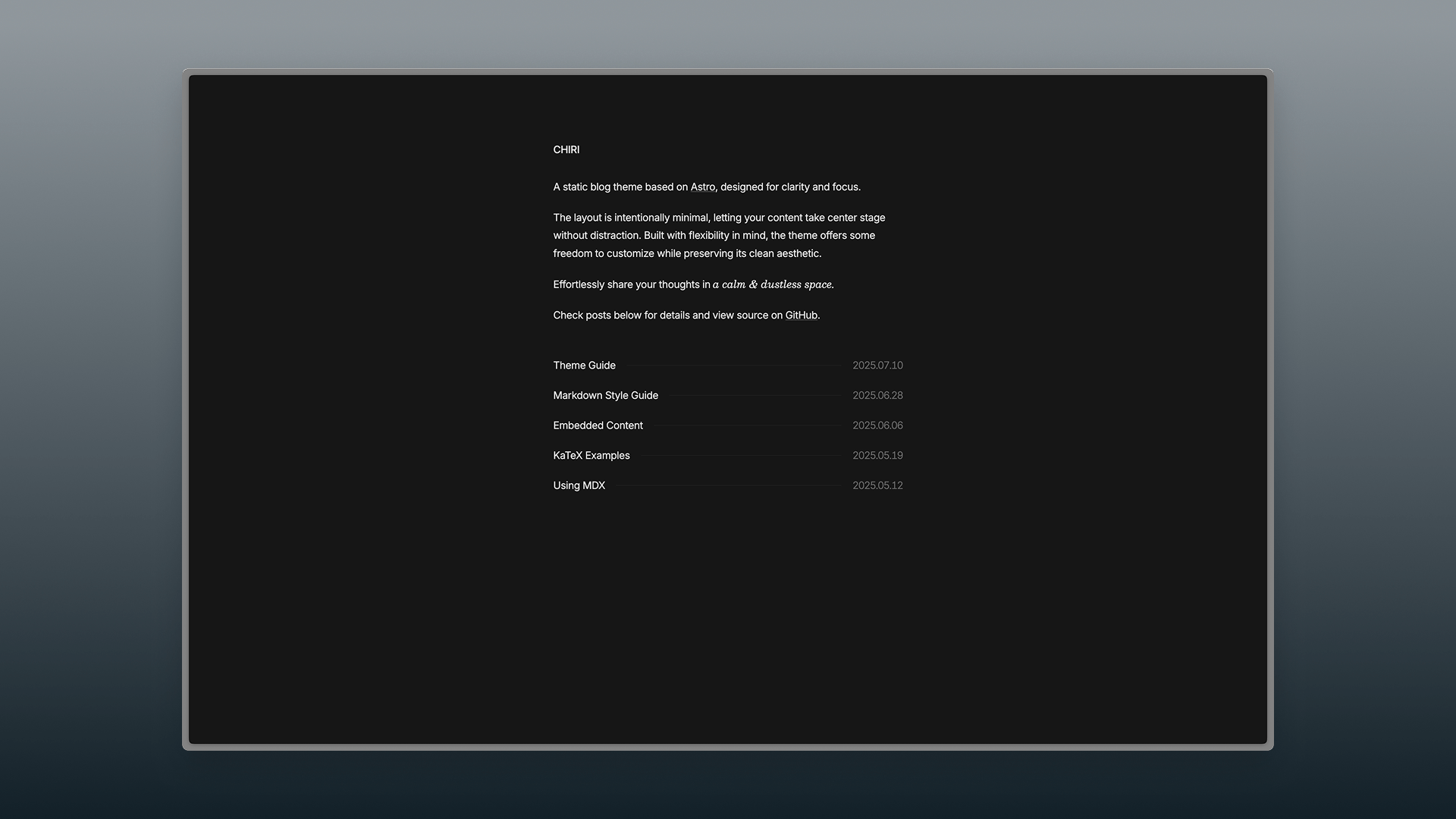Click the 2025.07.10 date text

(877, 366)
